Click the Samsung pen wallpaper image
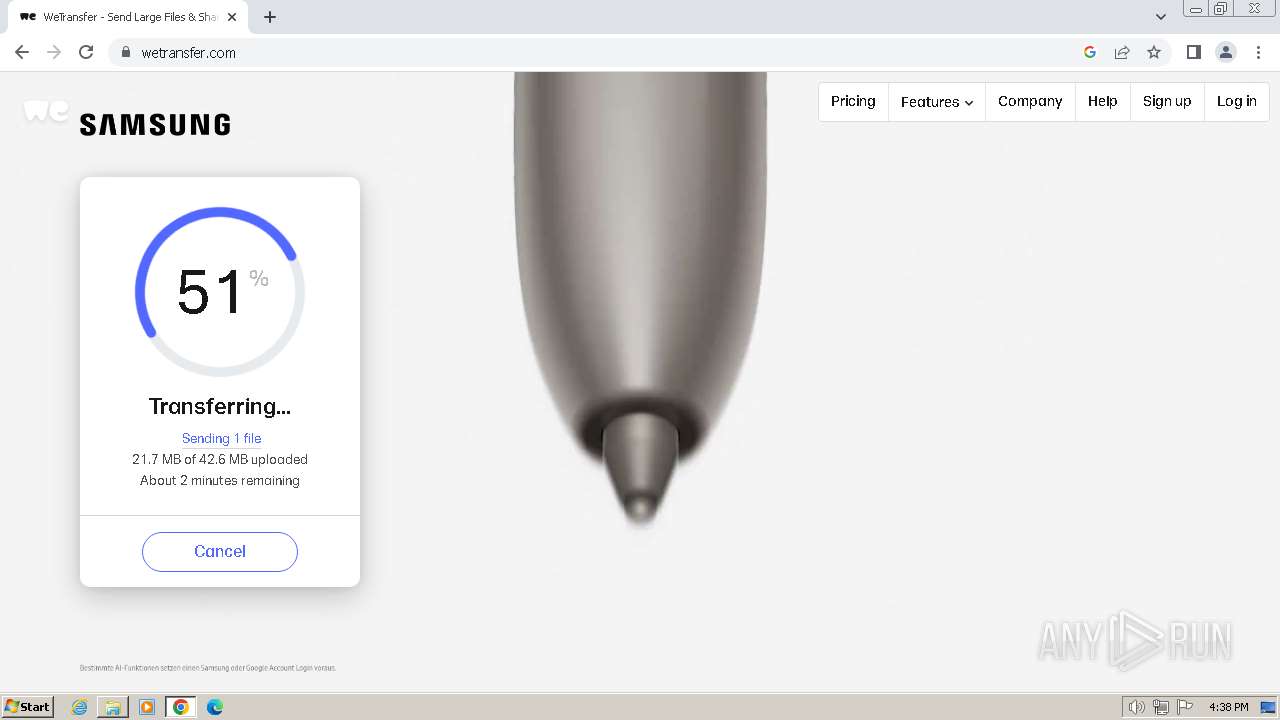The image size is (1280, 720). click(x=640, y=300)
